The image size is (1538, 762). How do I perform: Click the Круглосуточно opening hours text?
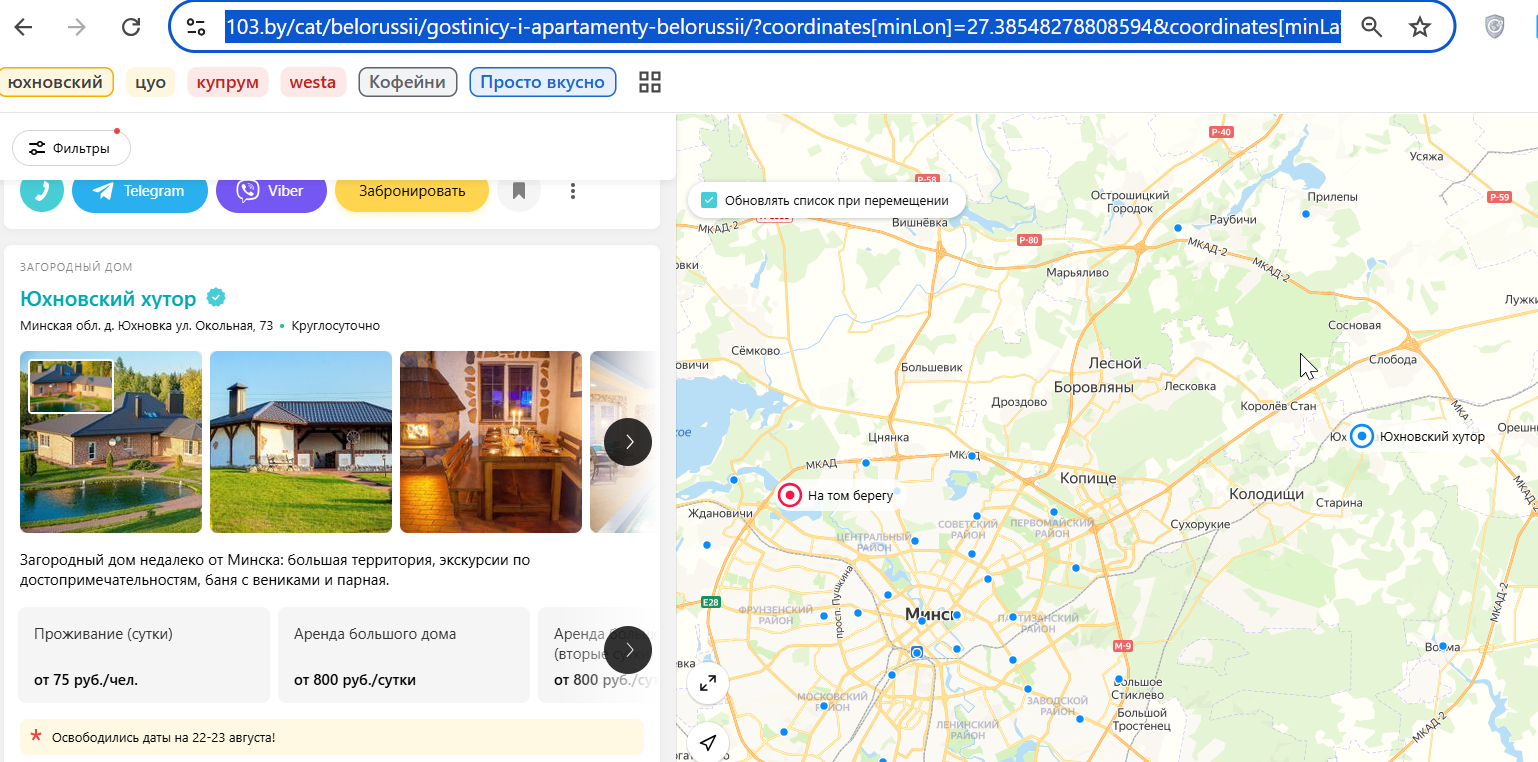point(335,326)
